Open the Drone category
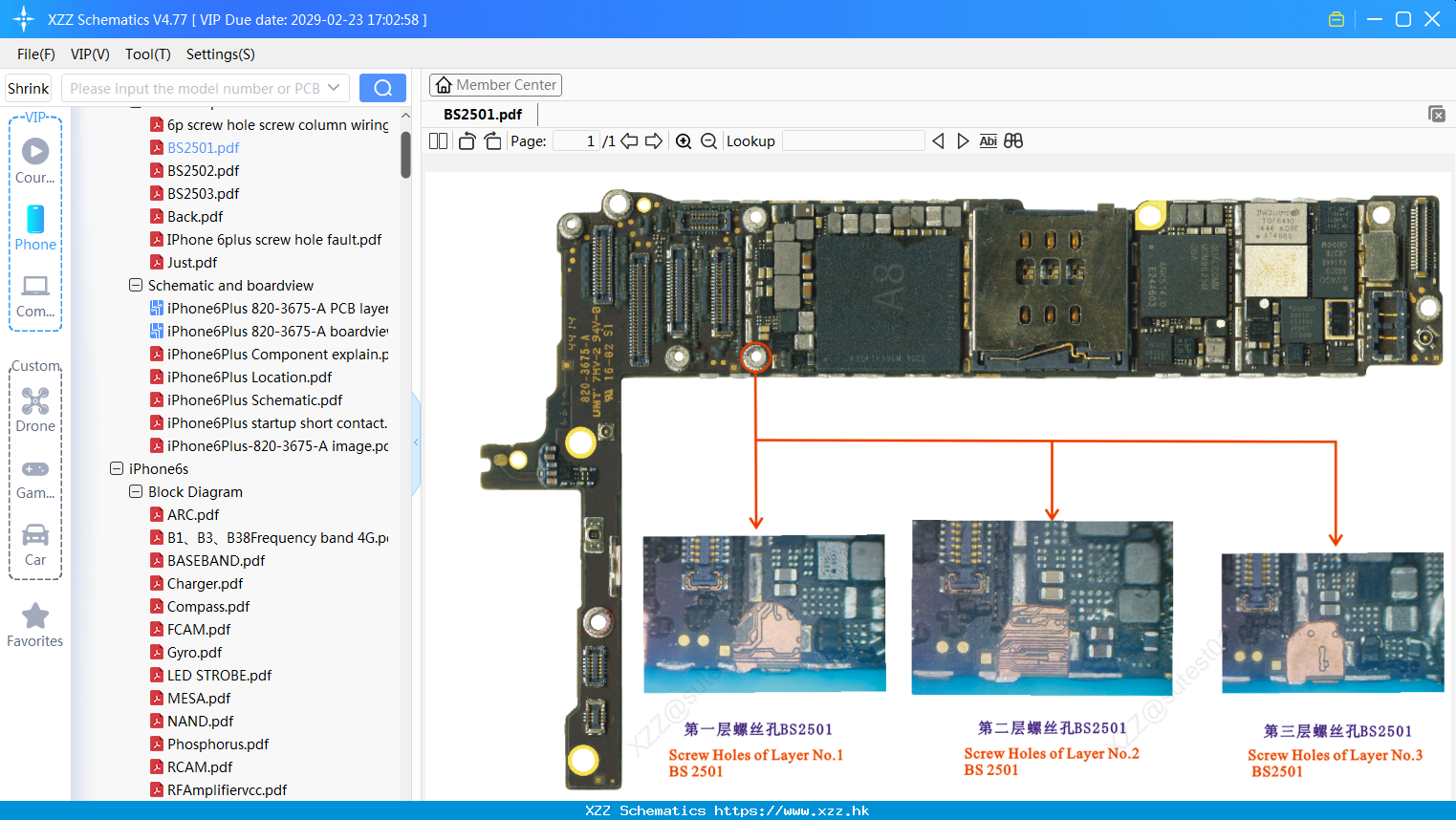This screenshot has height=820, width=1456. (35, 410)
